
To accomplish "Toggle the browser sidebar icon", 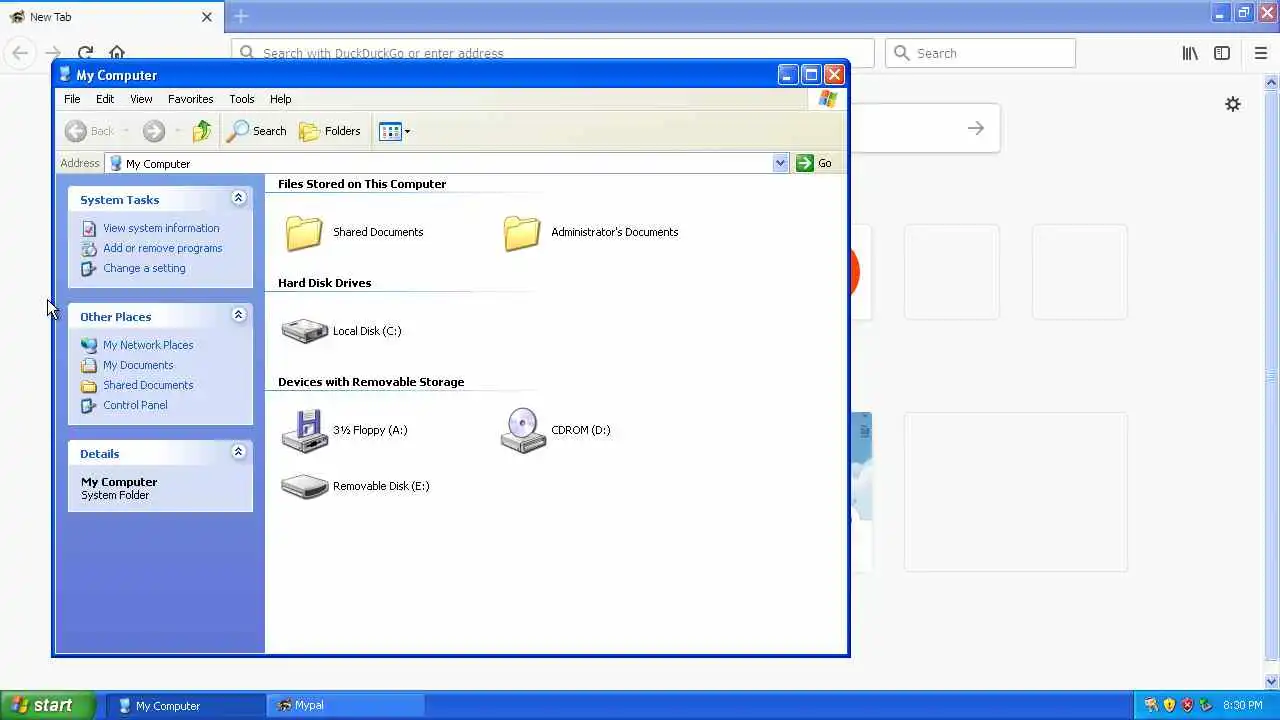I will (1222, 53).
